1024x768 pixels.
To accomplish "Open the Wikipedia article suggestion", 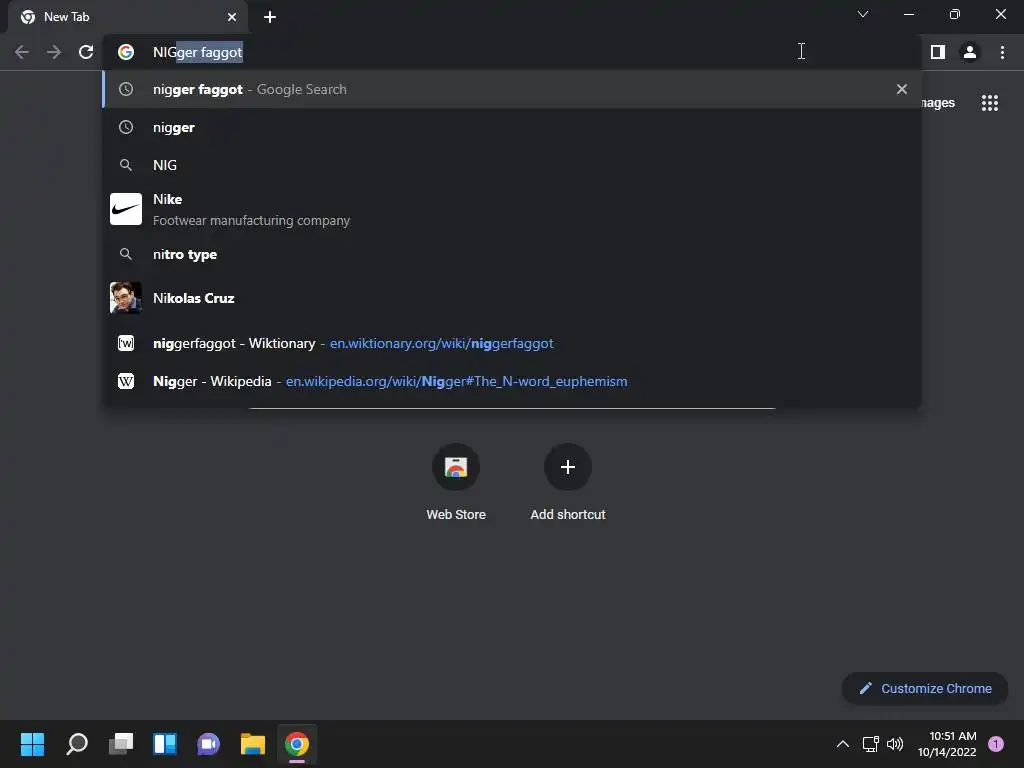I will (x=512, y=381).
